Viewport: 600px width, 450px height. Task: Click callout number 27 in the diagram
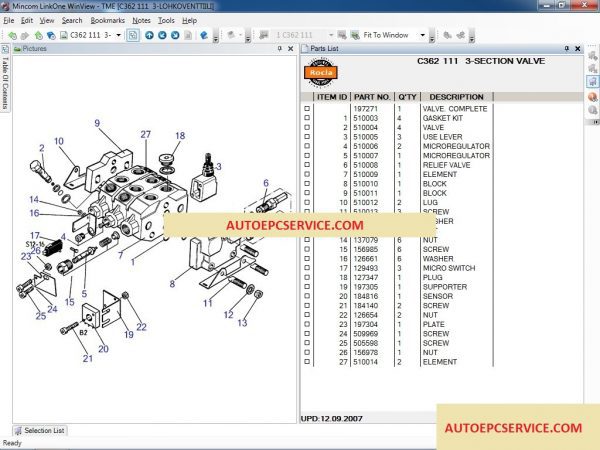[145, 134]
